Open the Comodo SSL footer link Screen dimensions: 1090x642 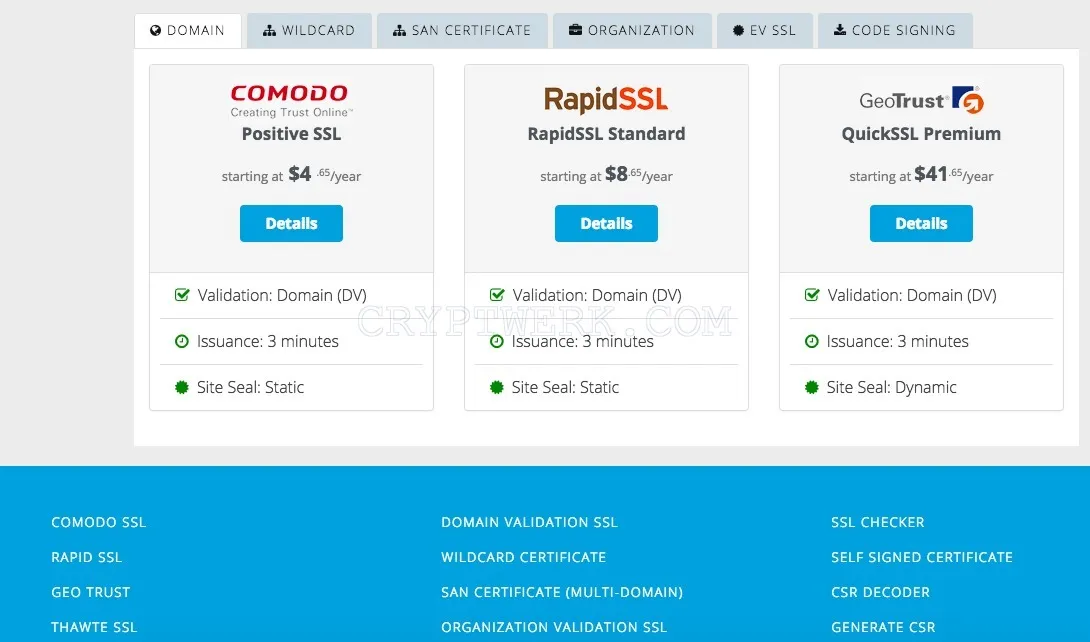(x=99, y=522)
